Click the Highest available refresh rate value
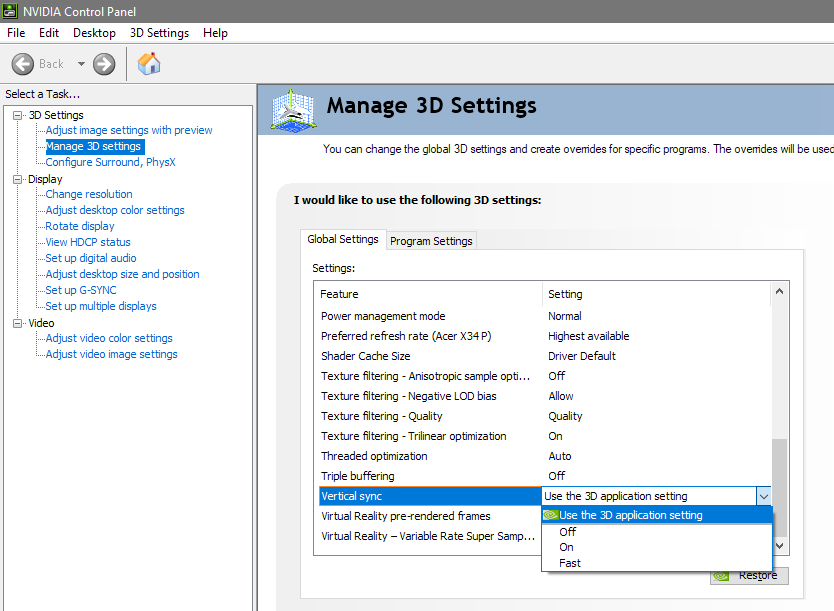This screenshot has height=611, width=834. point(588,336)
